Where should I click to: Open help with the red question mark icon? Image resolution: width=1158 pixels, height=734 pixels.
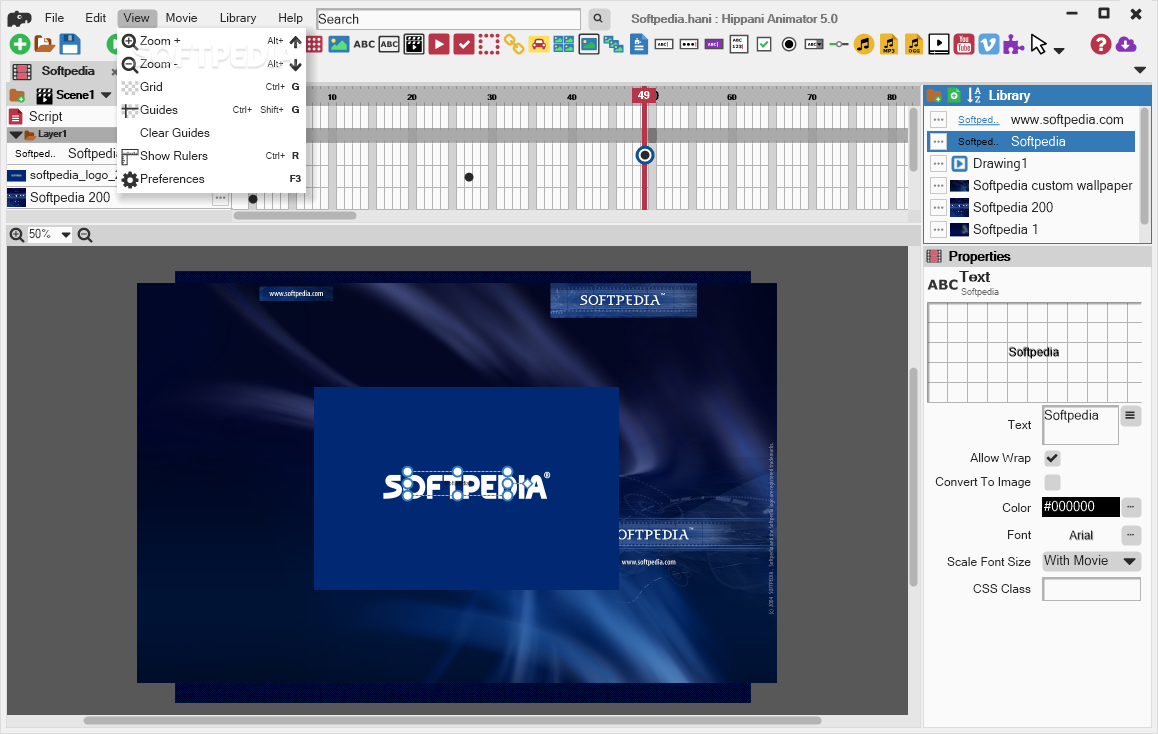[1100, 44]
